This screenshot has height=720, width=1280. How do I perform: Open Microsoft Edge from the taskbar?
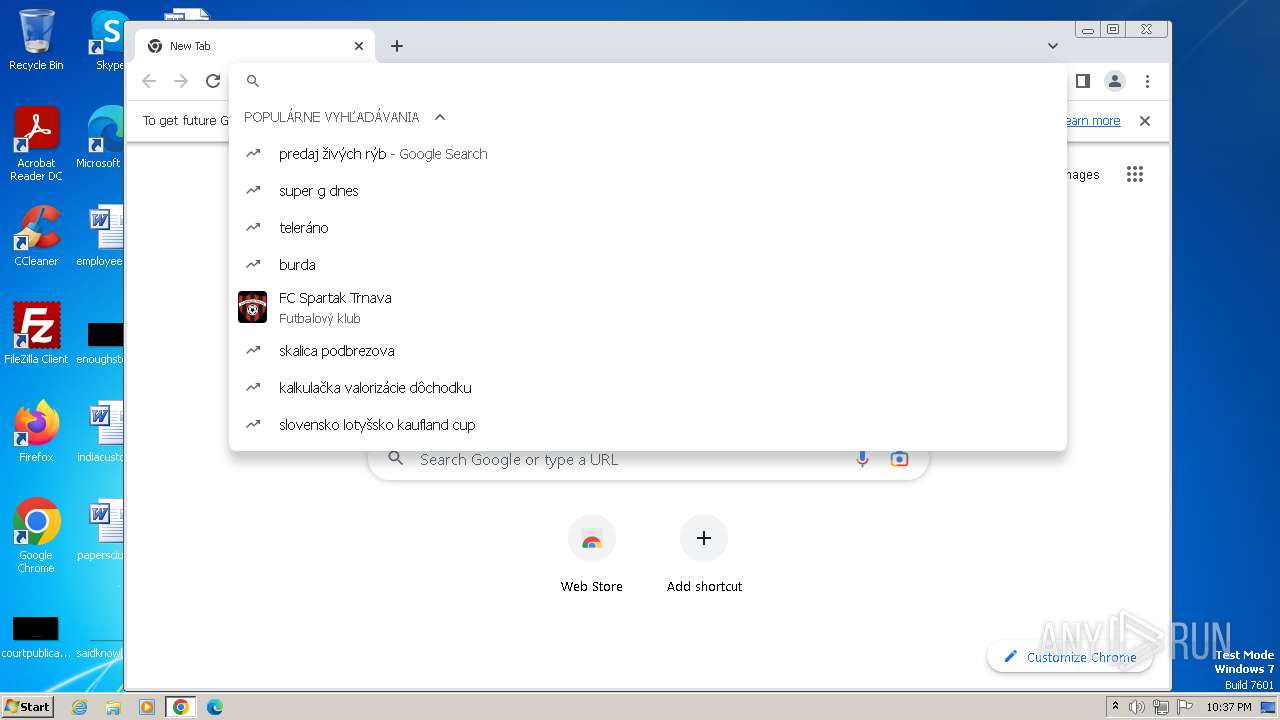click(x=215, y=707)
